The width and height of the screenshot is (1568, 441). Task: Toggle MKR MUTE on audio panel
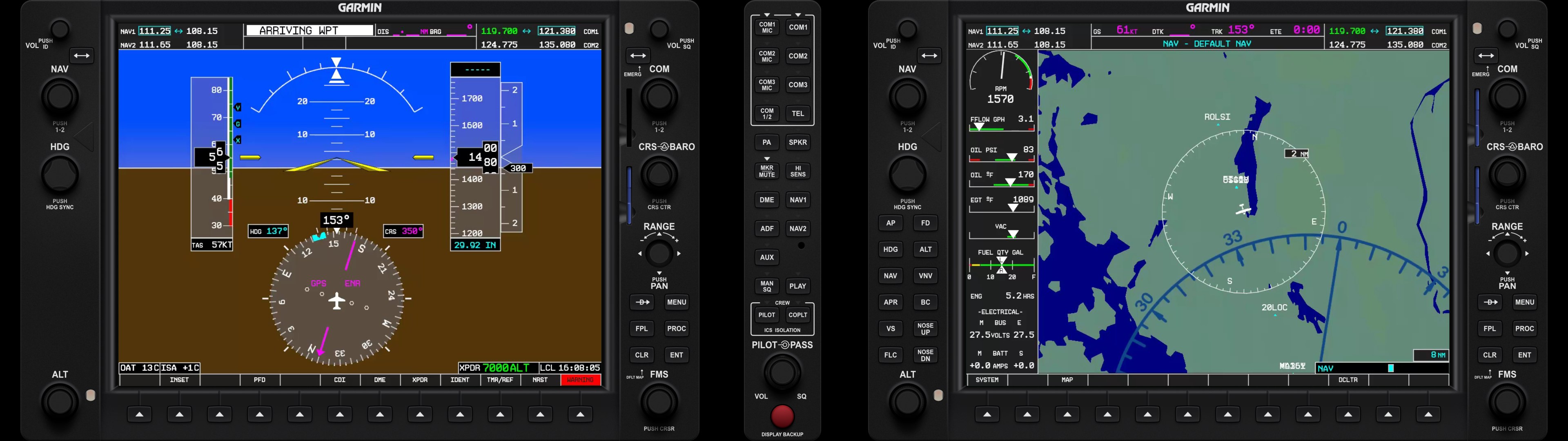(767, 172)
